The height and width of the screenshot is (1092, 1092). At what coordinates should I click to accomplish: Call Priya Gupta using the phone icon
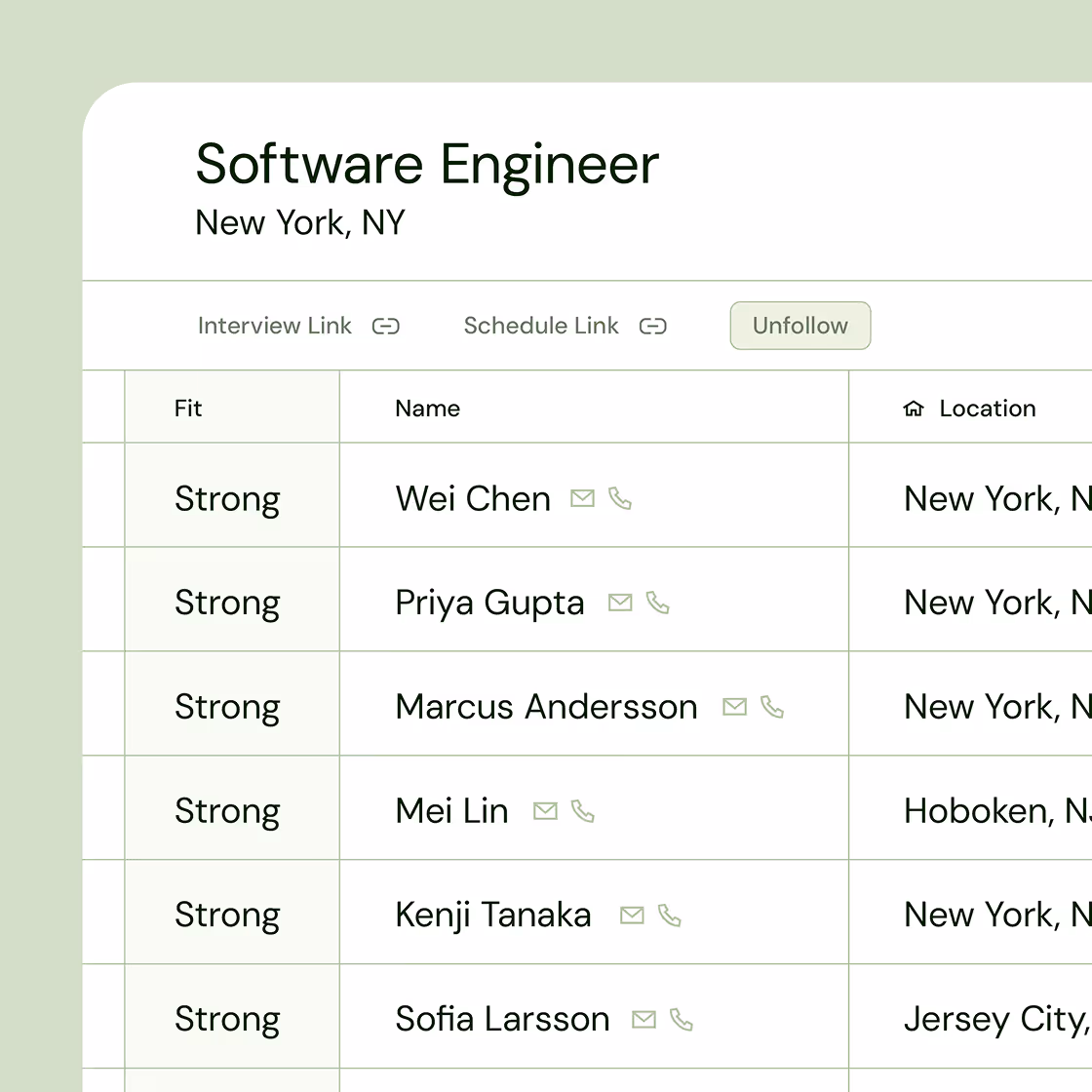(x=658, y=603)
